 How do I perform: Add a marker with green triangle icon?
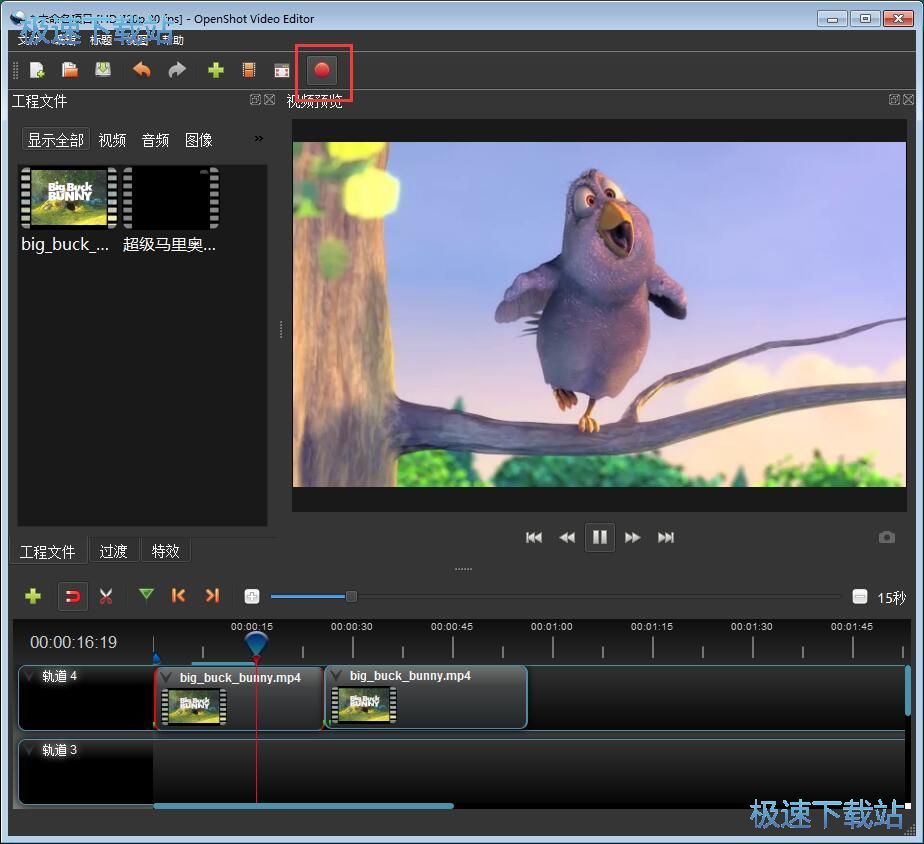[146, 595]
